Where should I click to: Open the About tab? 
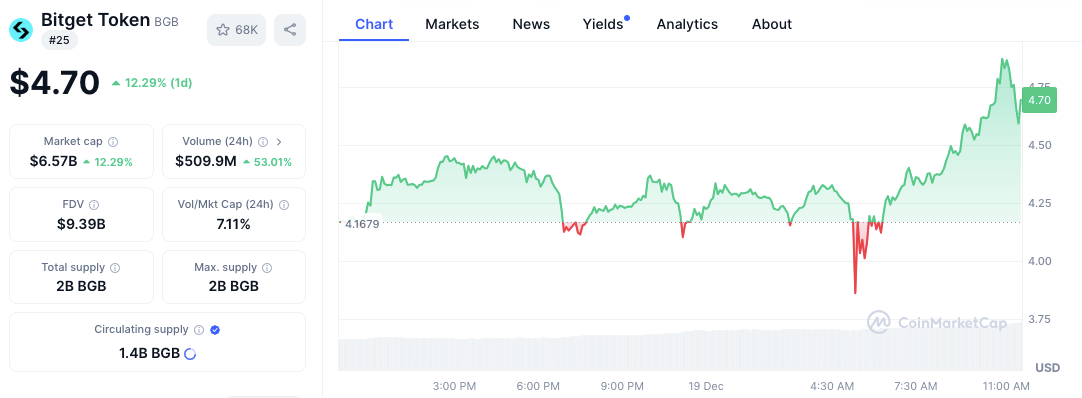click(x=771, y=24)
